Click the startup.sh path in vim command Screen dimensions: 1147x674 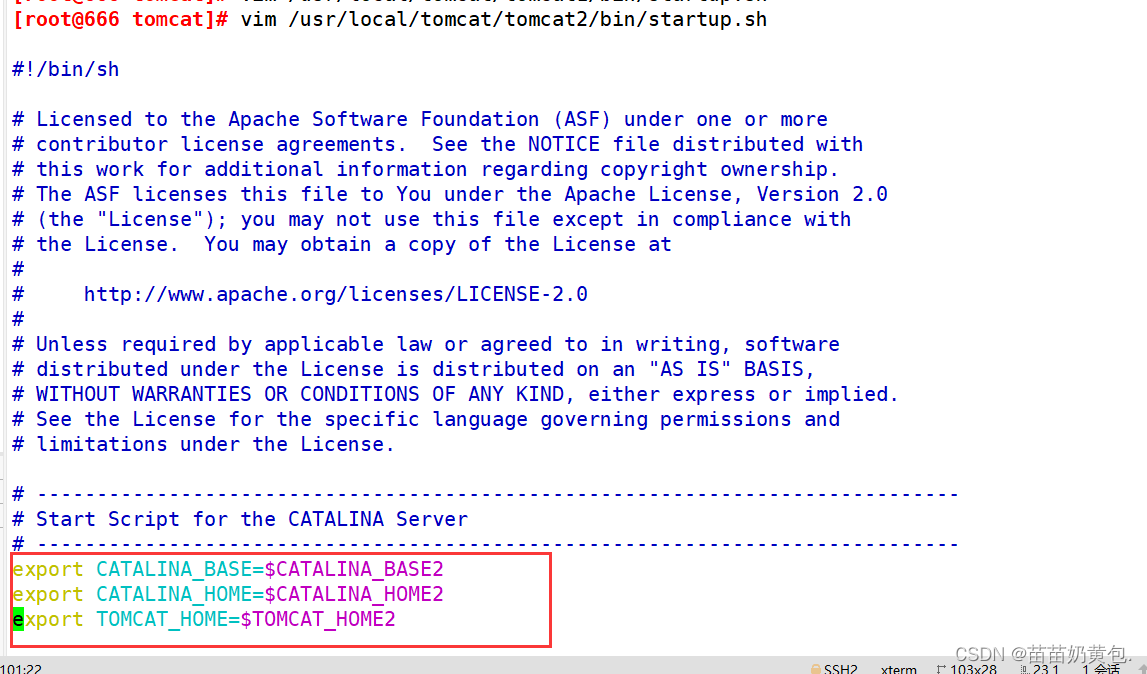pos(527,19)
